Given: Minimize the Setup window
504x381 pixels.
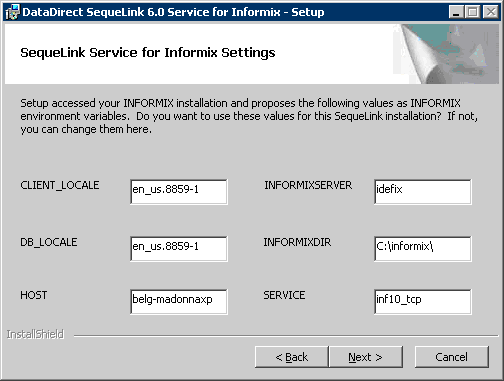Looking at the screenshot, I should (456, 12).
